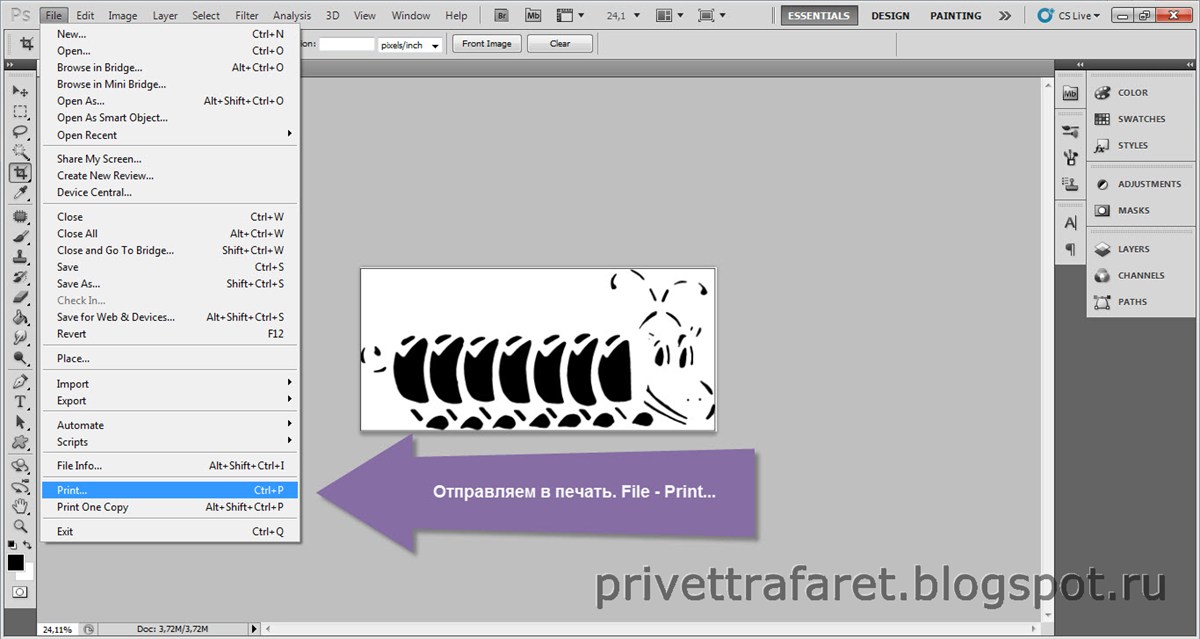Open the Filter menu

click(x=246, y=16)
